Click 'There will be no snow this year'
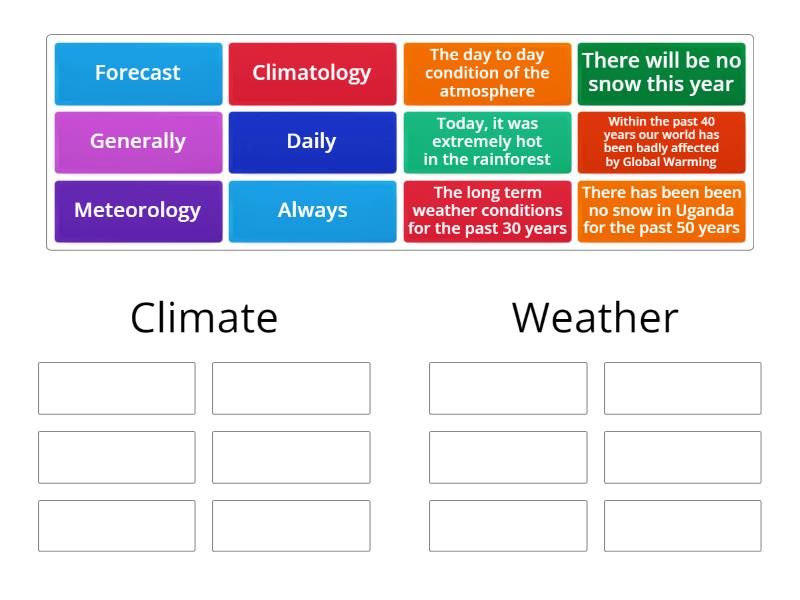Screen dimensions: 800x600 coord(662,72)
